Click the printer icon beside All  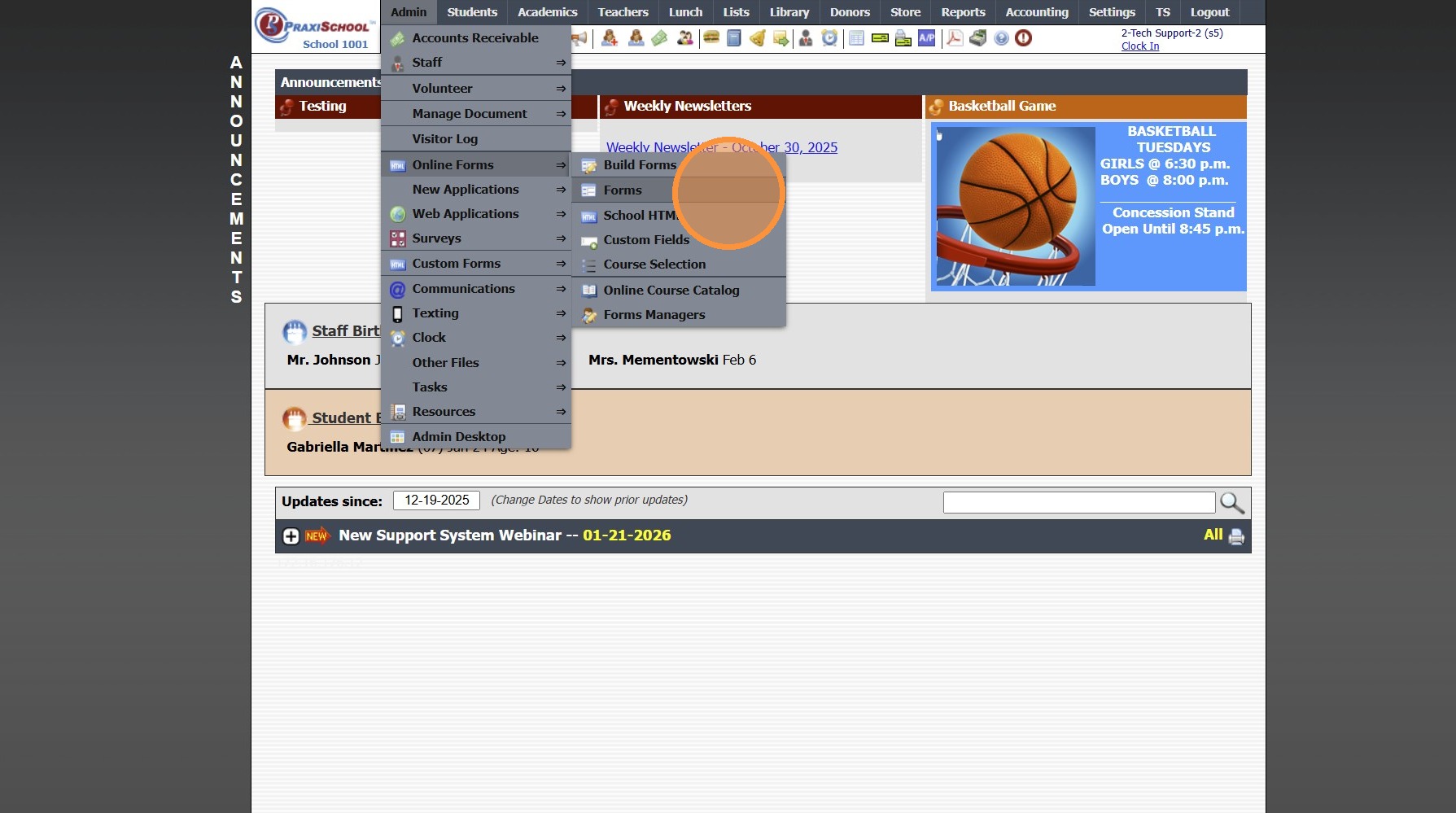coord(1236,536)
